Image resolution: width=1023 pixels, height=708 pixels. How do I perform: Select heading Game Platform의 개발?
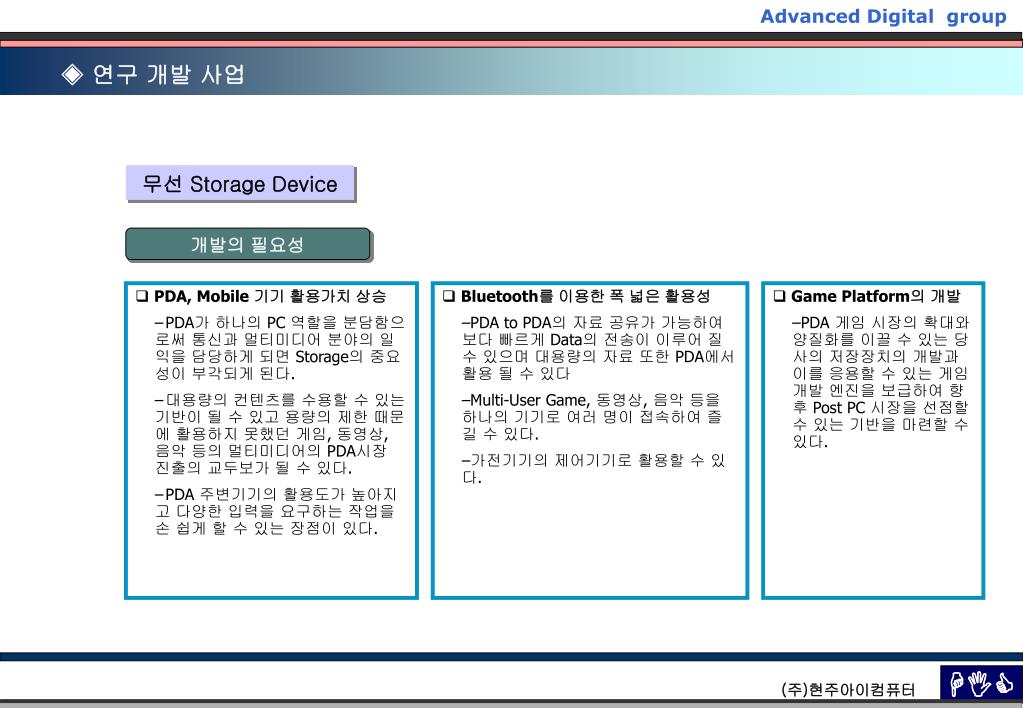click(876, 296)
